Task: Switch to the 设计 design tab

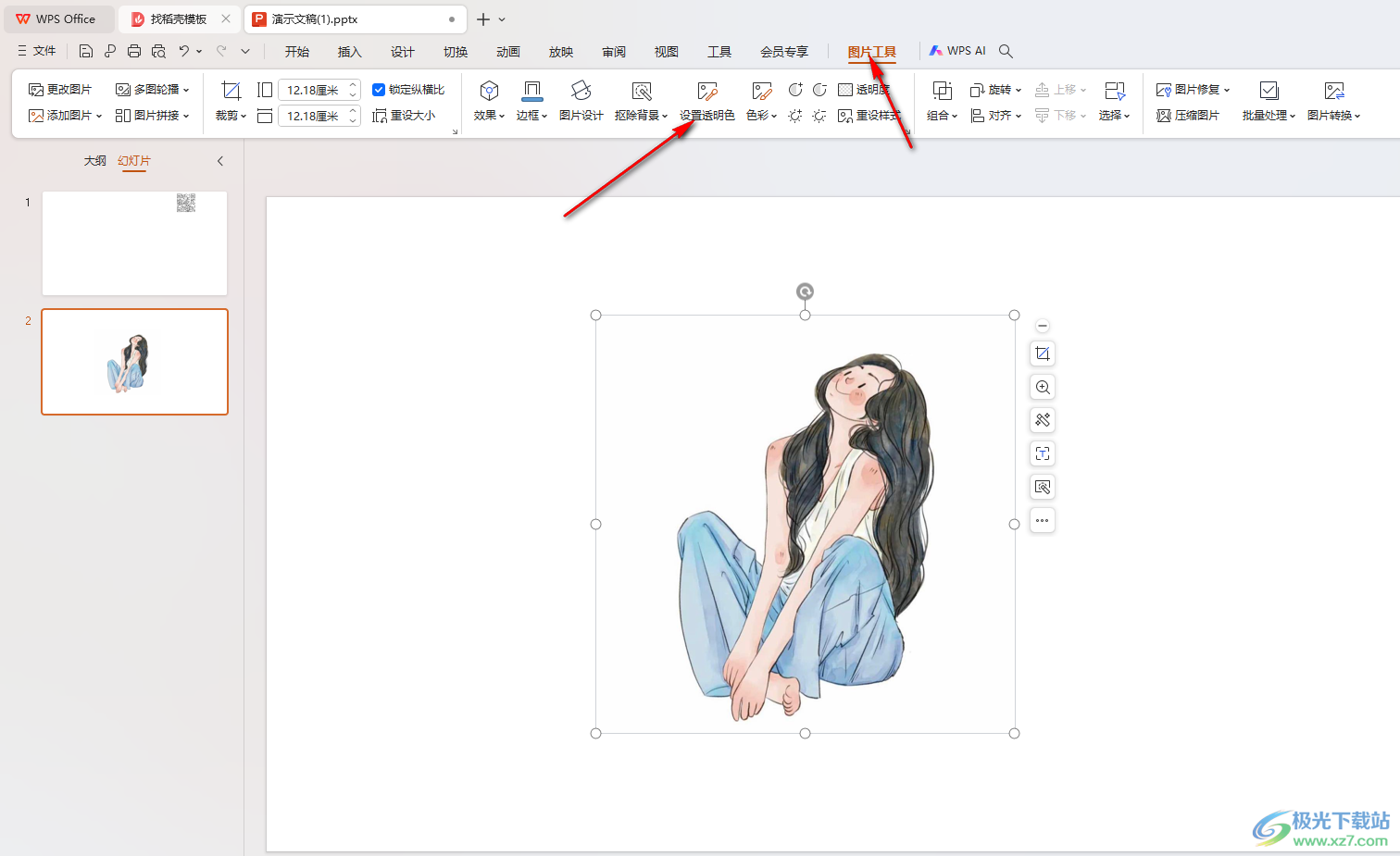Action: pos(402,52)
